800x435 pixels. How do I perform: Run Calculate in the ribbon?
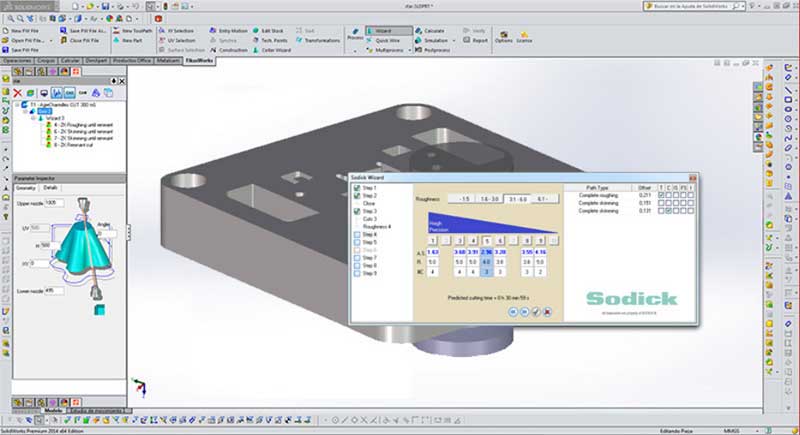click(x=430, y=31)
